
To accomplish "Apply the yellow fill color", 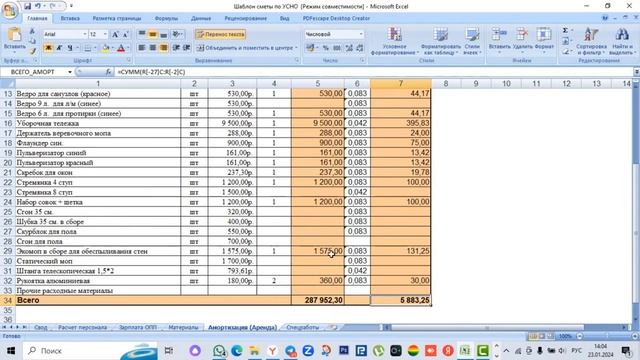I will click(x=106, y=48).
